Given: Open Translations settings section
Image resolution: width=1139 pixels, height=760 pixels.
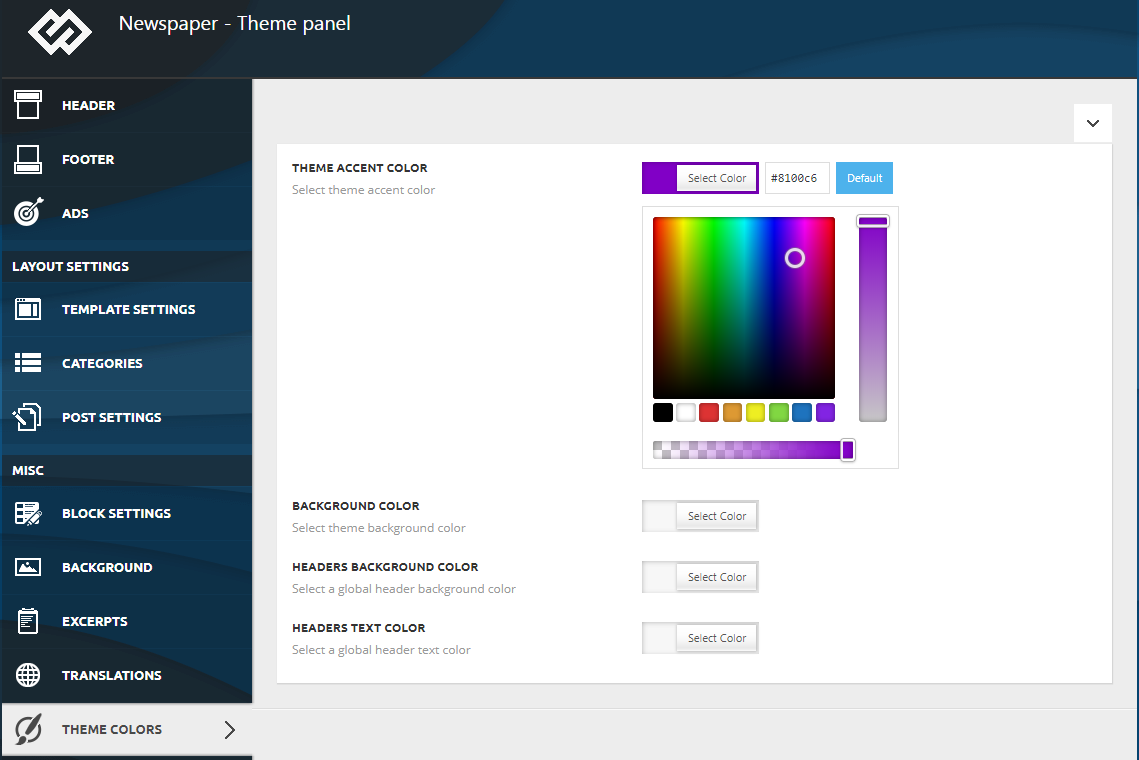Looking at the screenshot, I should coord(126,675).
